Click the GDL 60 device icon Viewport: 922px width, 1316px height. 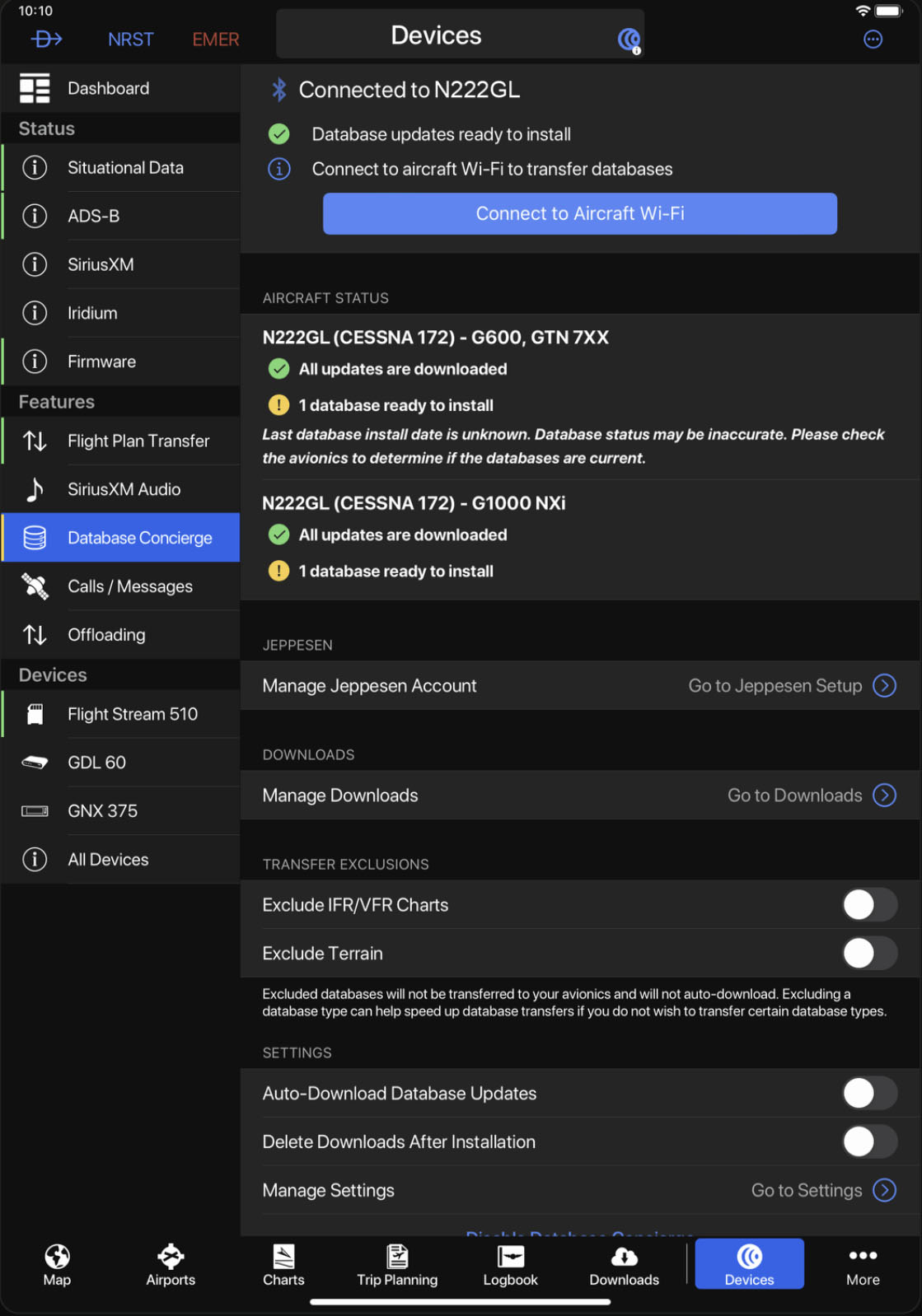click(35, 763)
